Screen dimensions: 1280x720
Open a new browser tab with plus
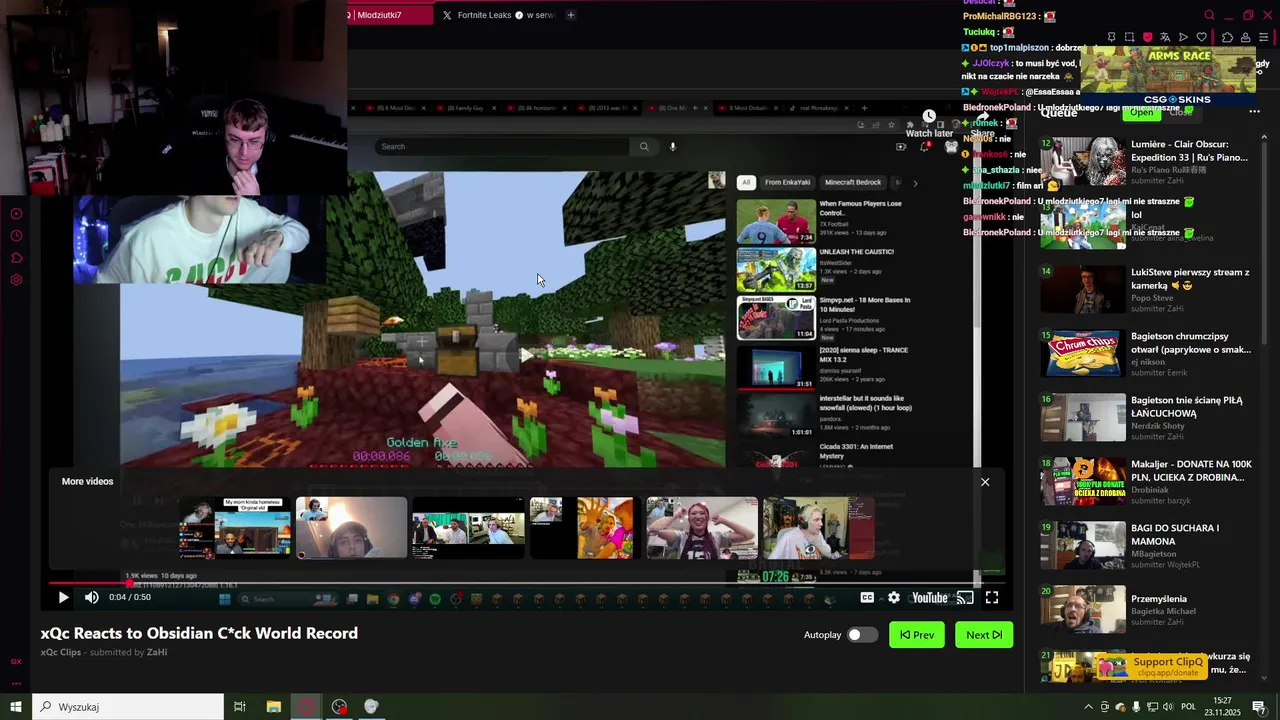click(x=571, y=15)
